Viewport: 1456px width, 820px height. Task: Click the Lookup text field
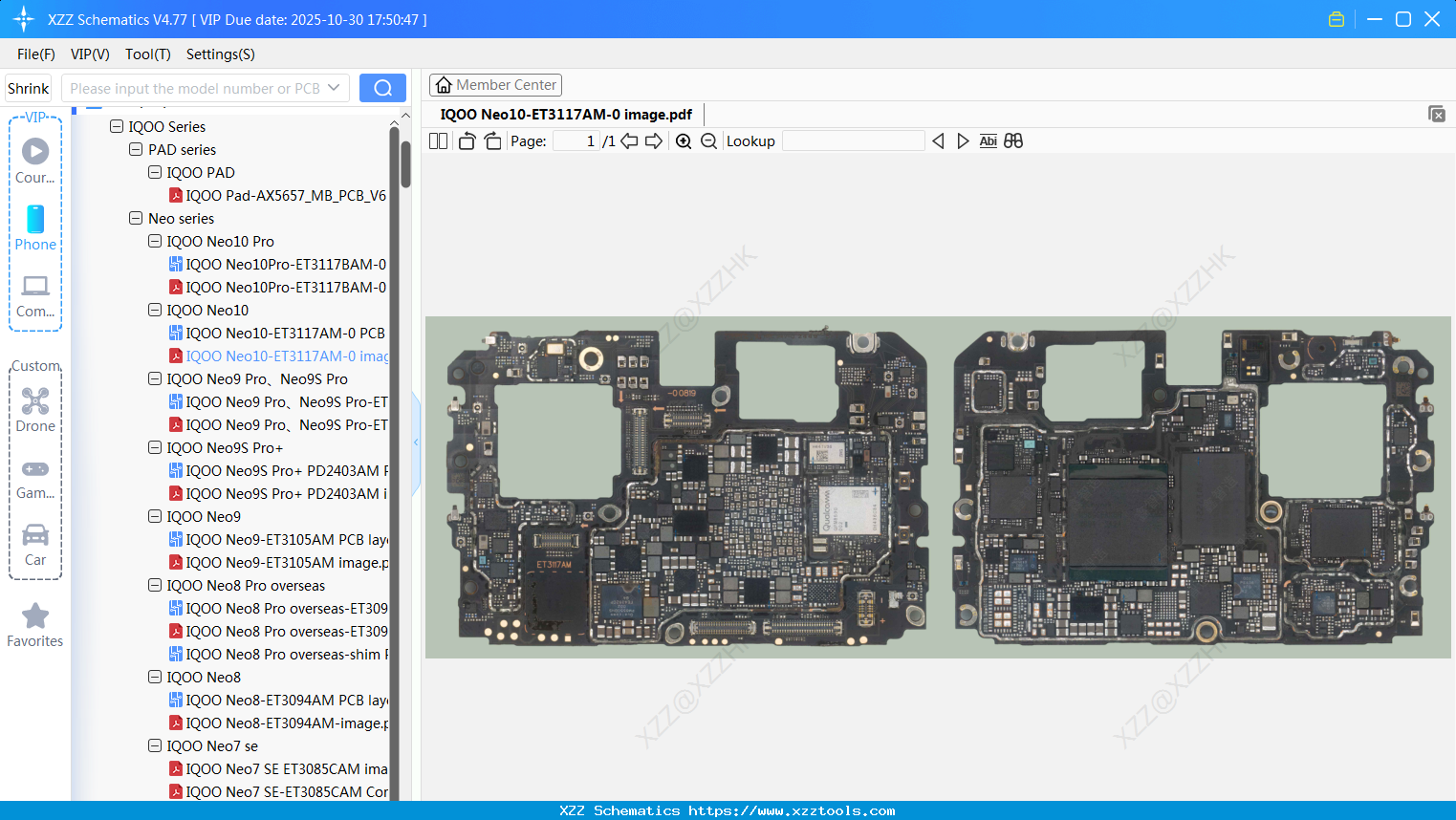click(854, 140)
